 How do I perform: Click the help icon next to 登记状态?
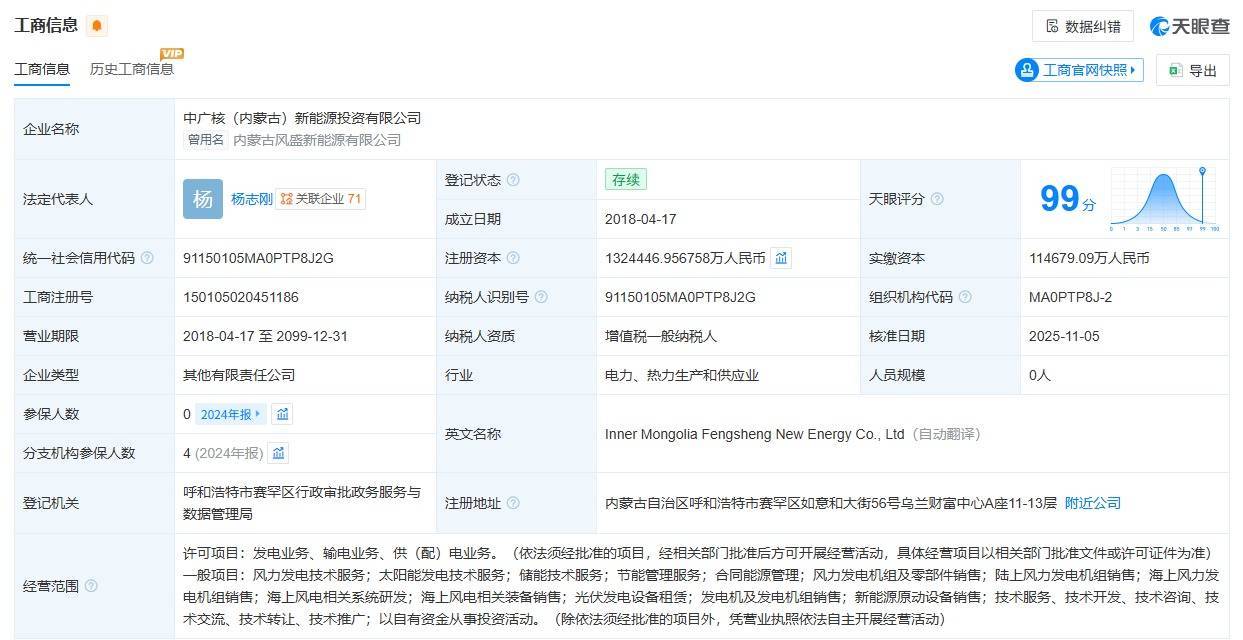(513, 180)
